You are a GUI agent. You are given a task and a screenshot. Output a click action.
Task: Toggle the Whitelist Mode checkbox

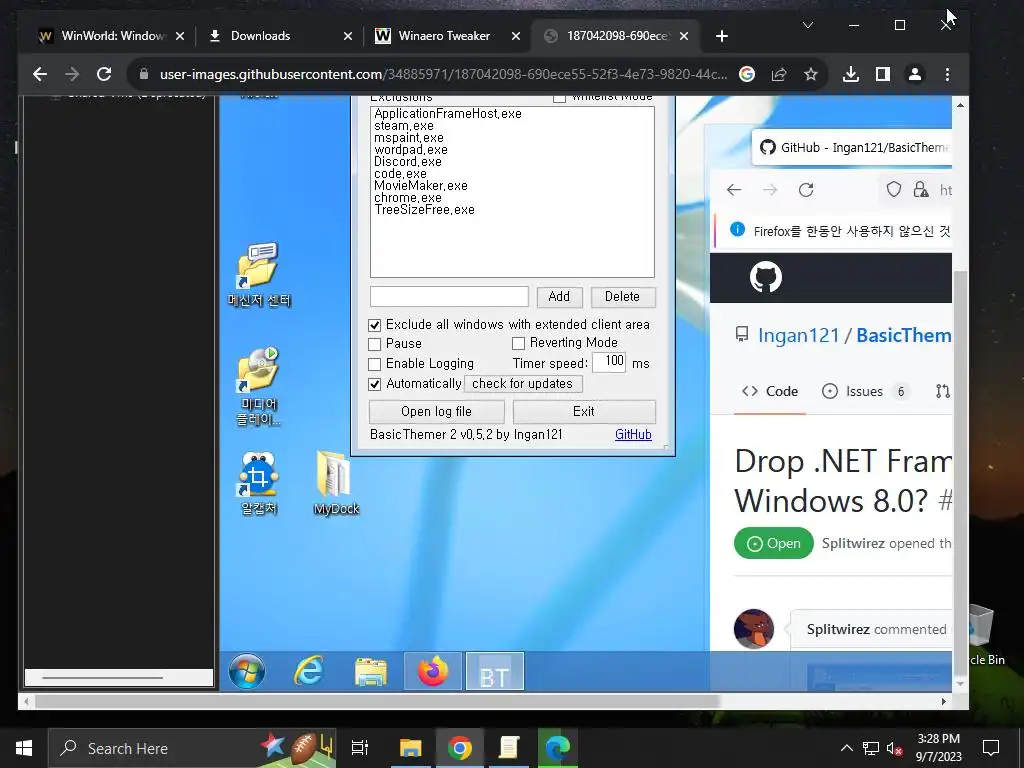(560, 98)
